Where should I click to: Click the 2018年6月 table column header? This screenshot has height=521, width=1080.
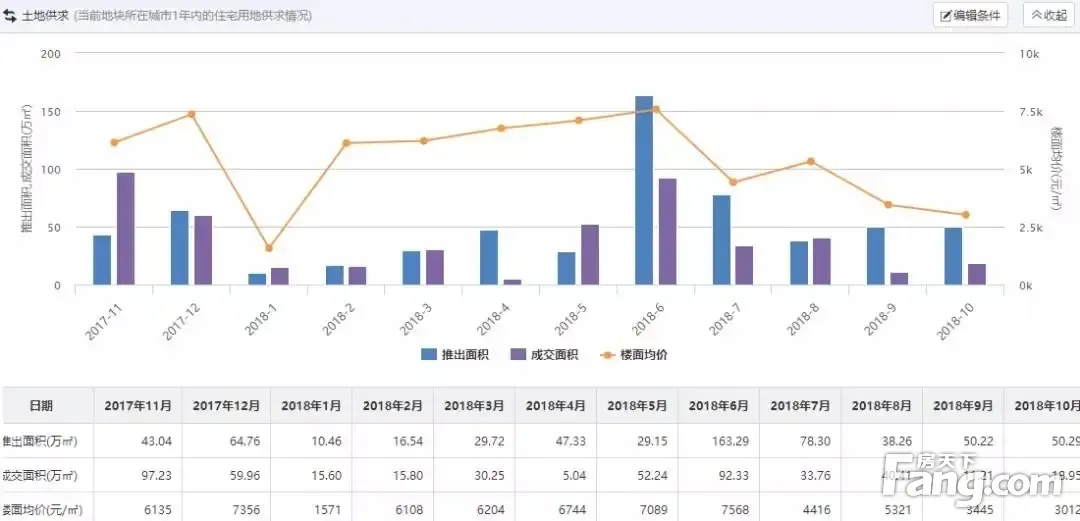(719, 406)
